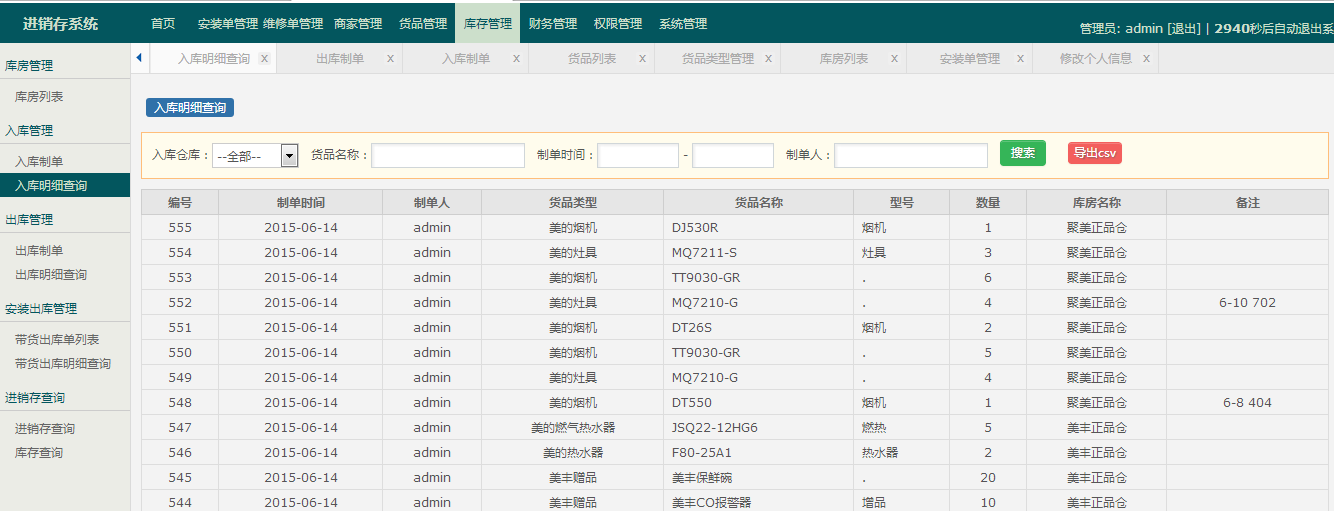Click product name F80-25A1

click(x=702, y=452)
